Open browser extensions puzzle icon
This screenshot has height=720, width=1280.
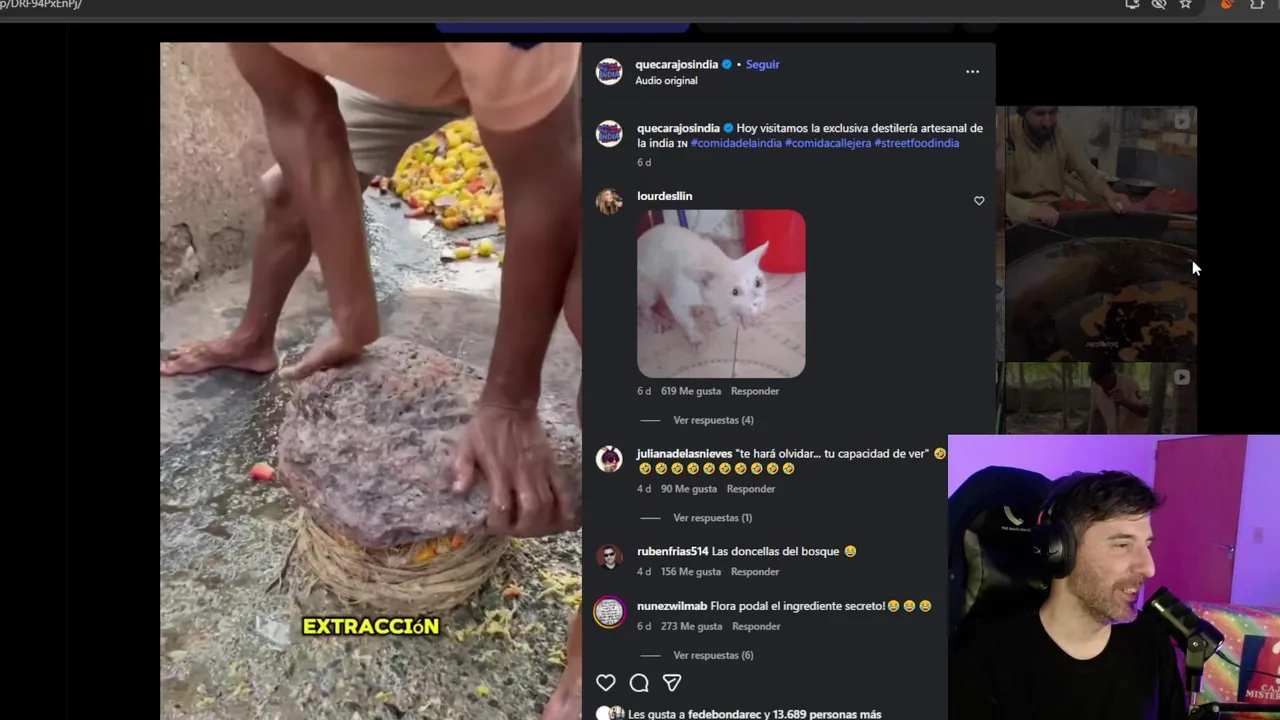click(x=1257, y=4)
